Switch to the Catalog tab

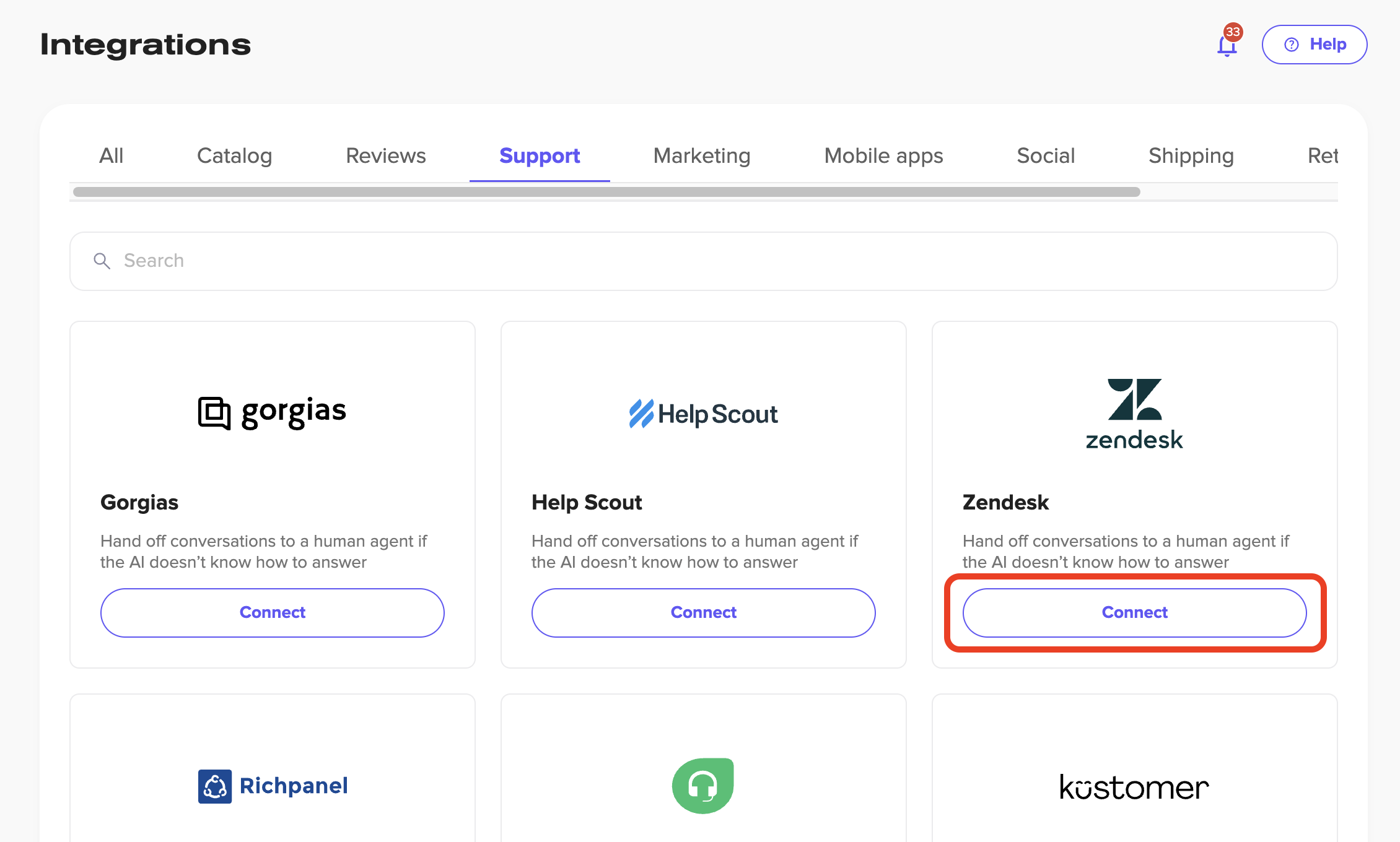235,155
